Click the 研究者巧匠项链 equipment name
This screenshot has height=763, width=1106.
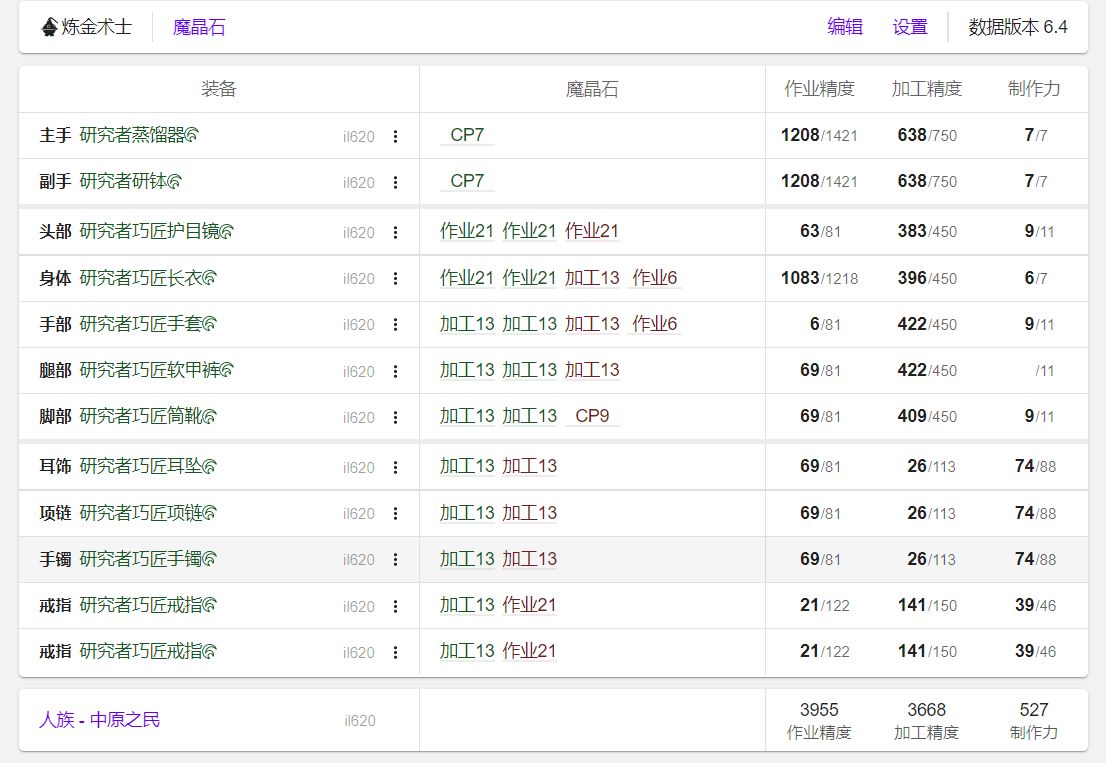[x=141, y=513]
